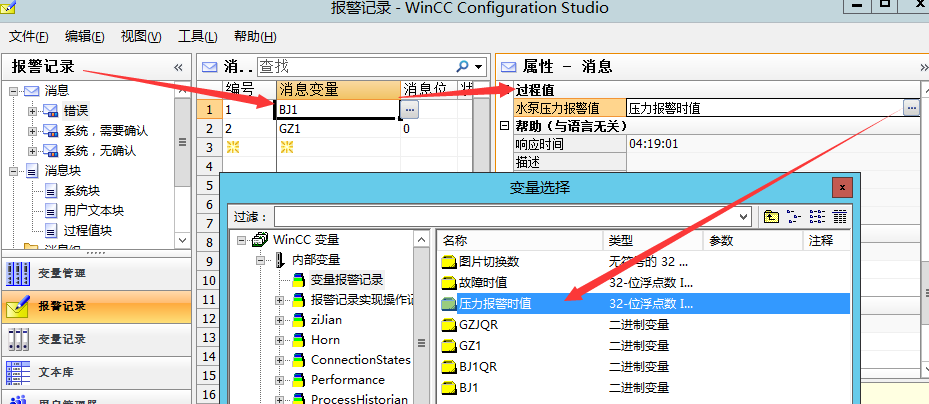Select the BJ1 message variable cell
The width and height of the screenshot is (929, 404).
(338, 110)
